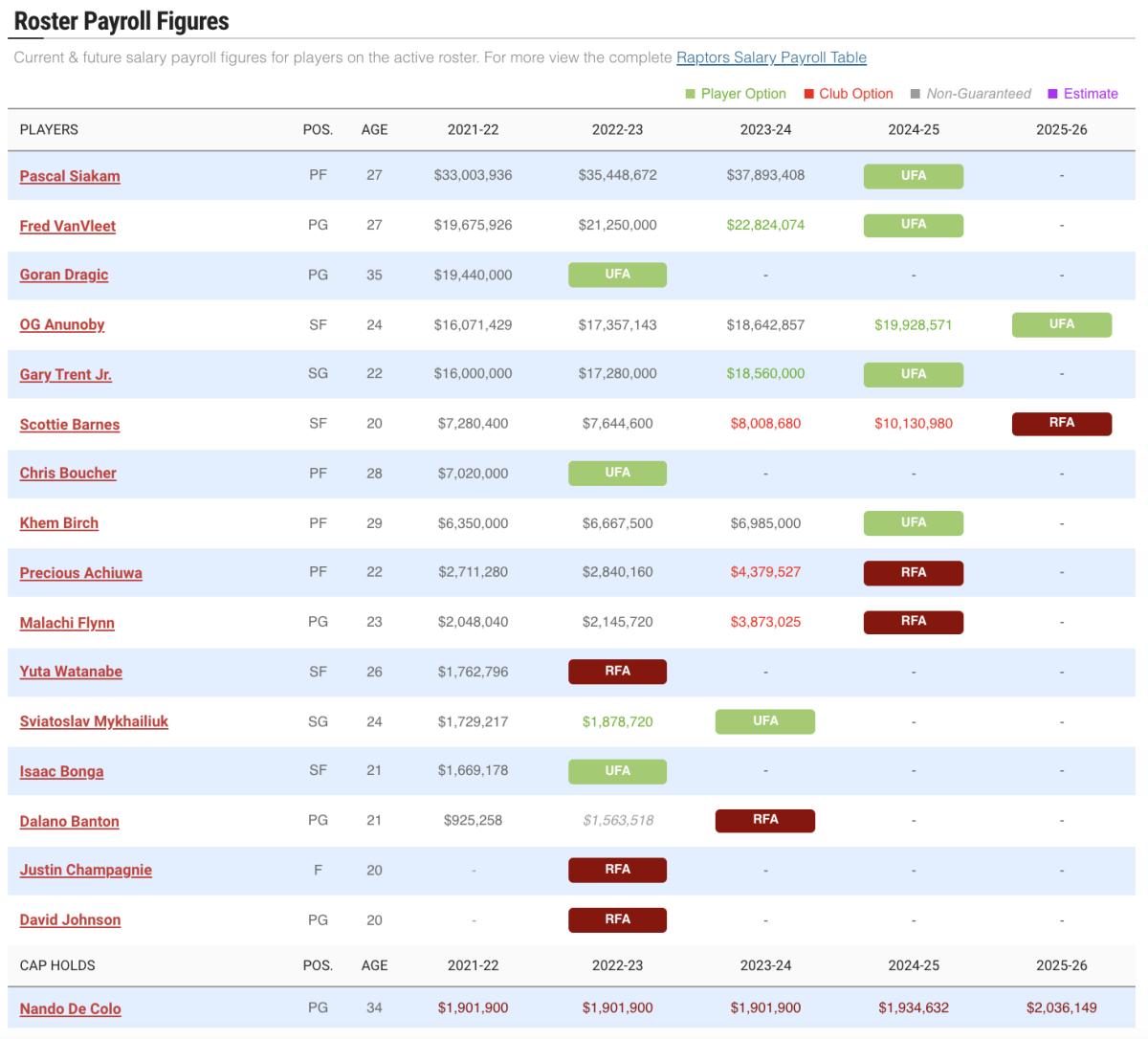This screenshot has height=1039, width=1148.
Task: Open Pascal Siakam's player page
Action: pyautogui.click(x=70, y=176)
